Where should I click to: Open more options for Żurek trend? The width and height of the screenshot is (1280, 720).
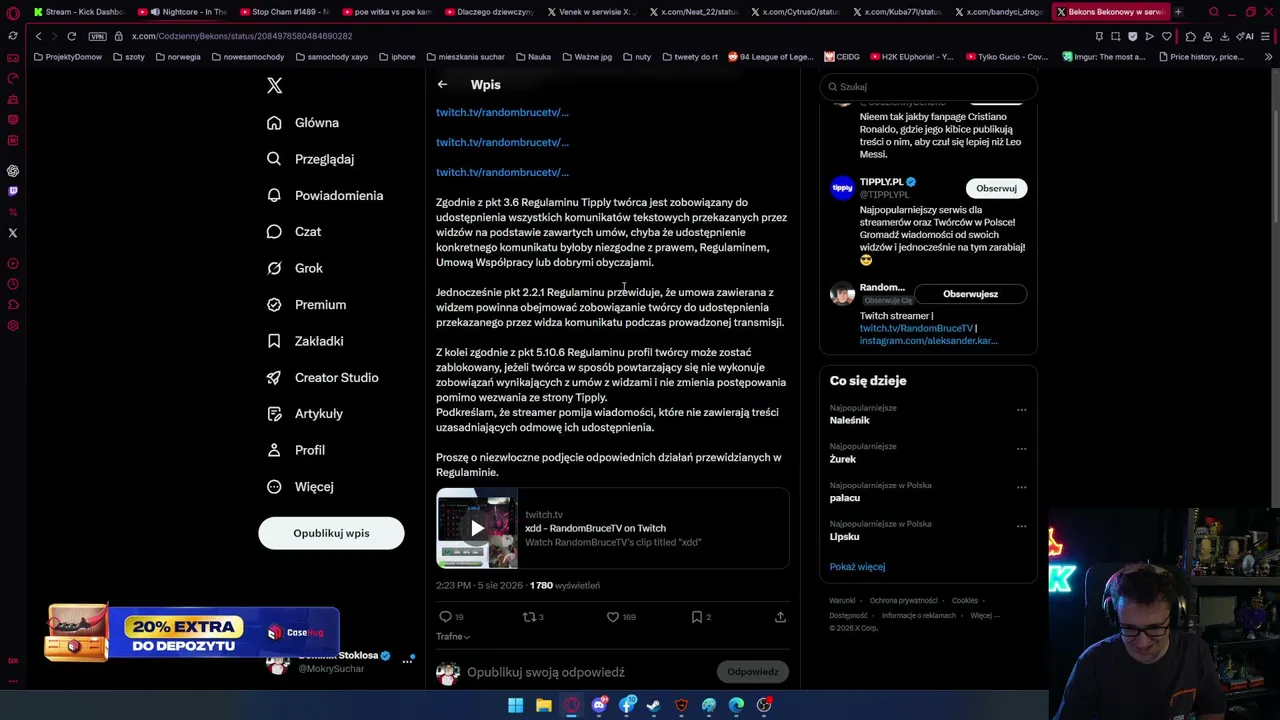click(1021, 448)
